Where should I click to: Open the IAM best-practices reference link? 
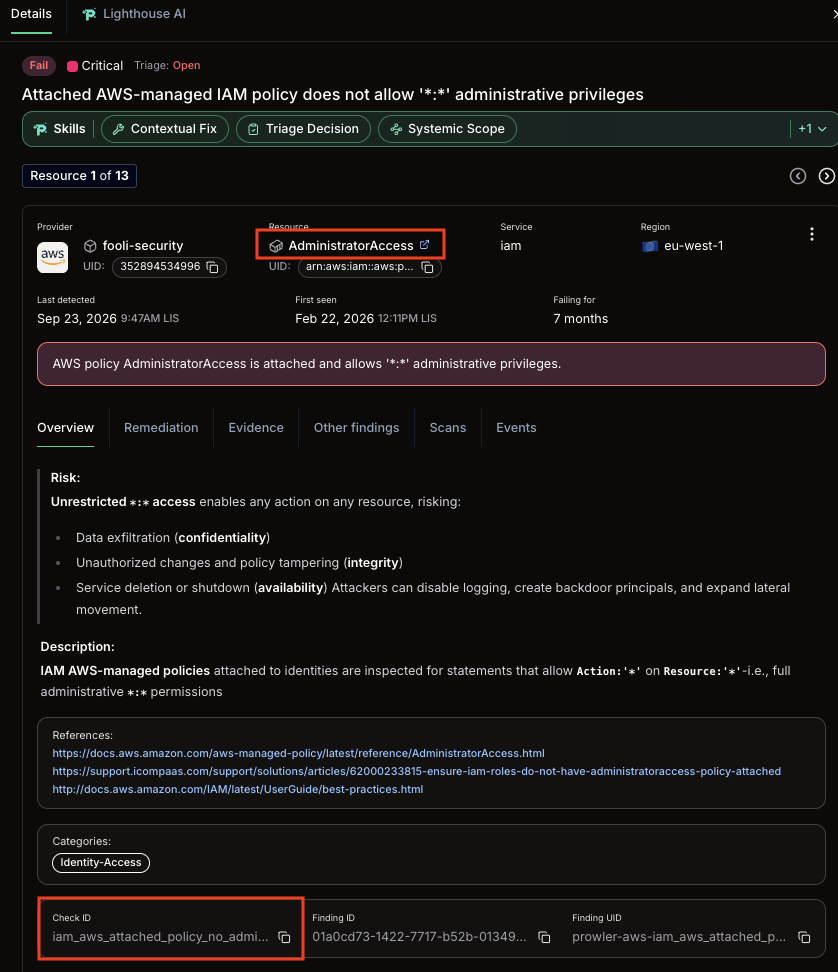coord(237,789)
